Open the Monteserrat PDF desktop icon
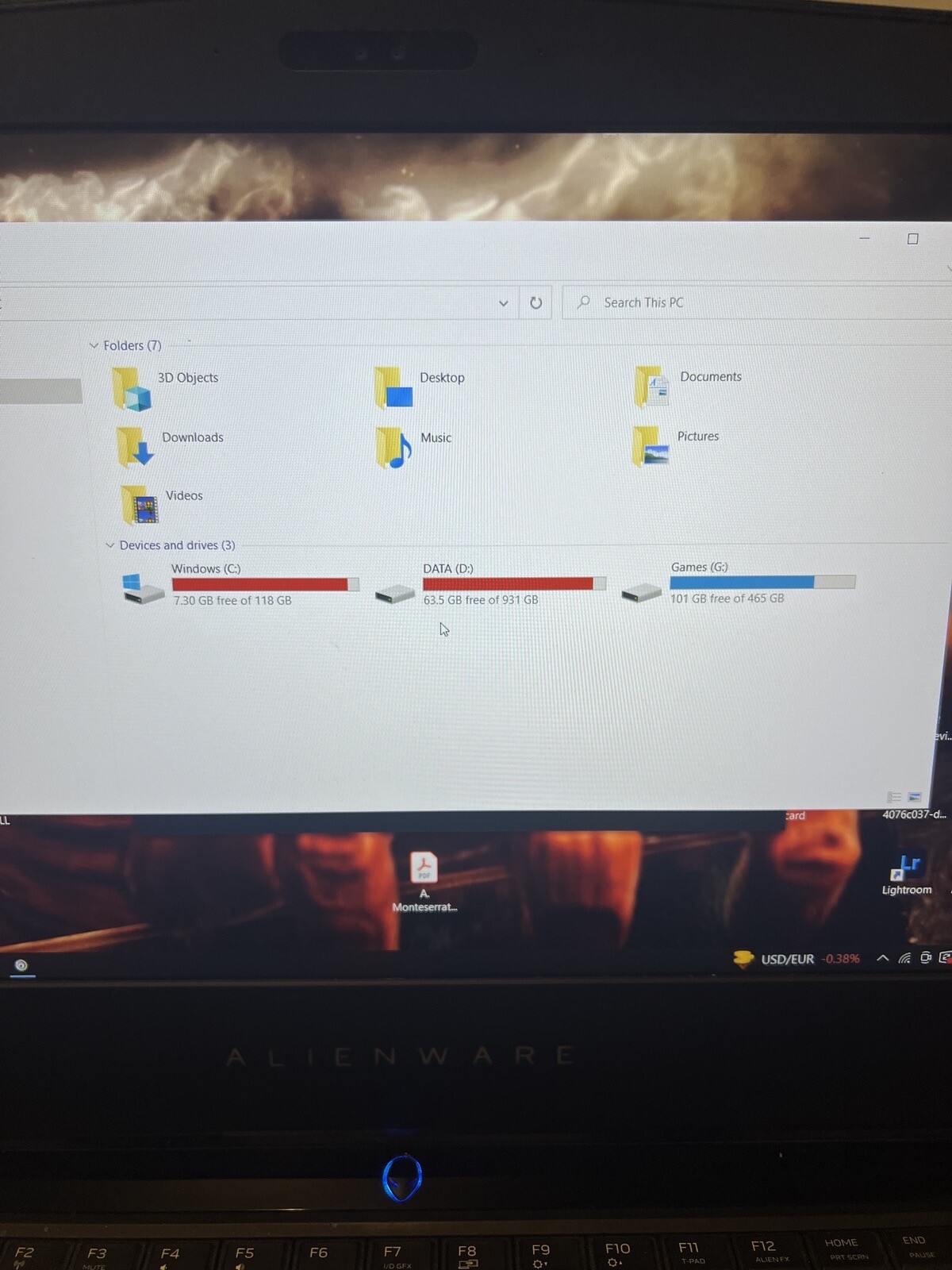The height and width of the screenshot is (1270, 952). [424, 867]
